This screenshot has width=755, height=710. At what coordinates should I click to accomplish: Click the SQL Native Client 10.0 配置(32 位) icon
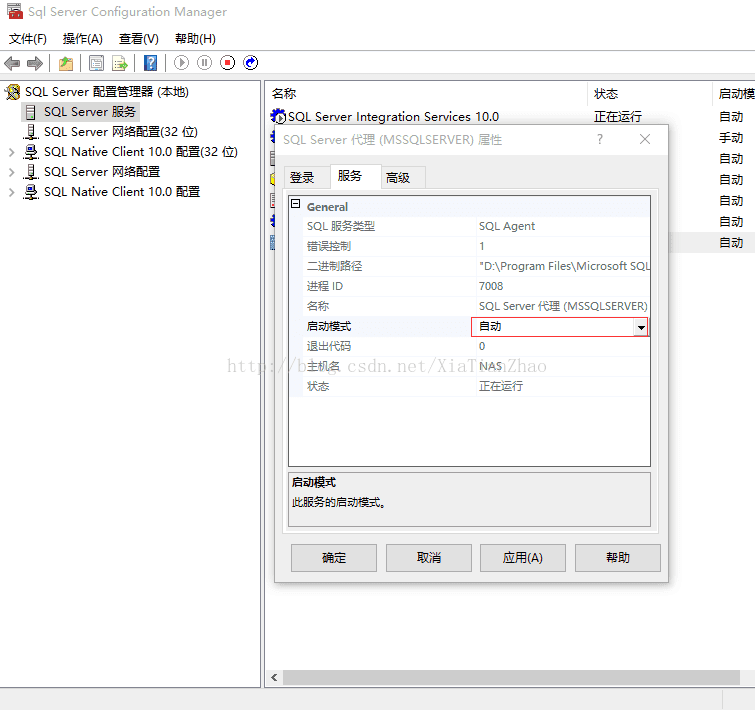click(31, 152)
